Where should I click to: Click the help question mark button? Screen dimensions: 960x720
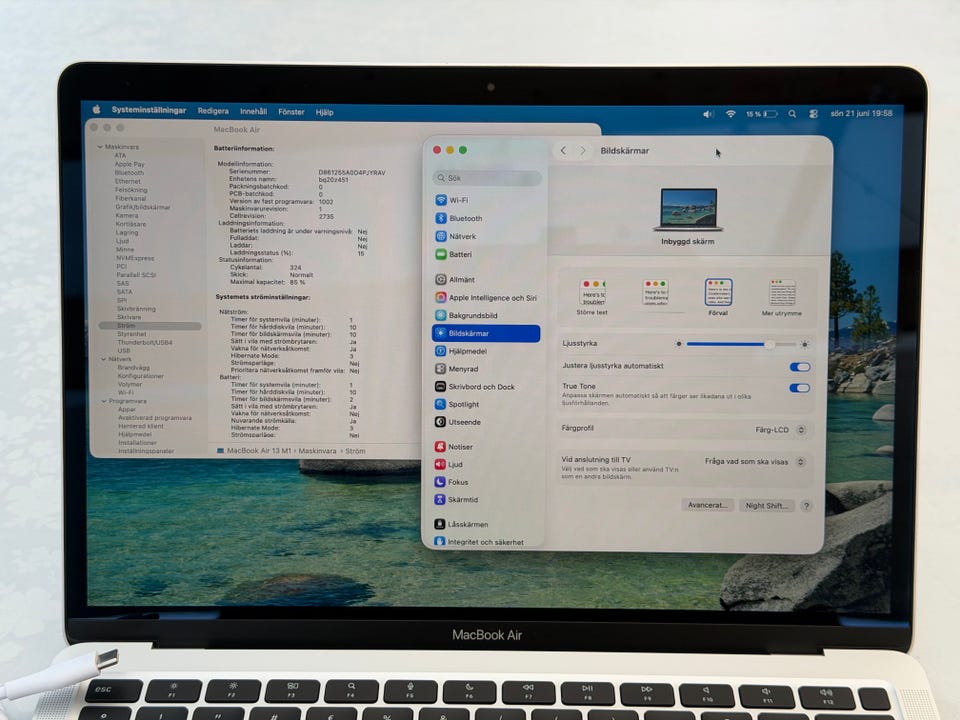(x=806, y=506)
